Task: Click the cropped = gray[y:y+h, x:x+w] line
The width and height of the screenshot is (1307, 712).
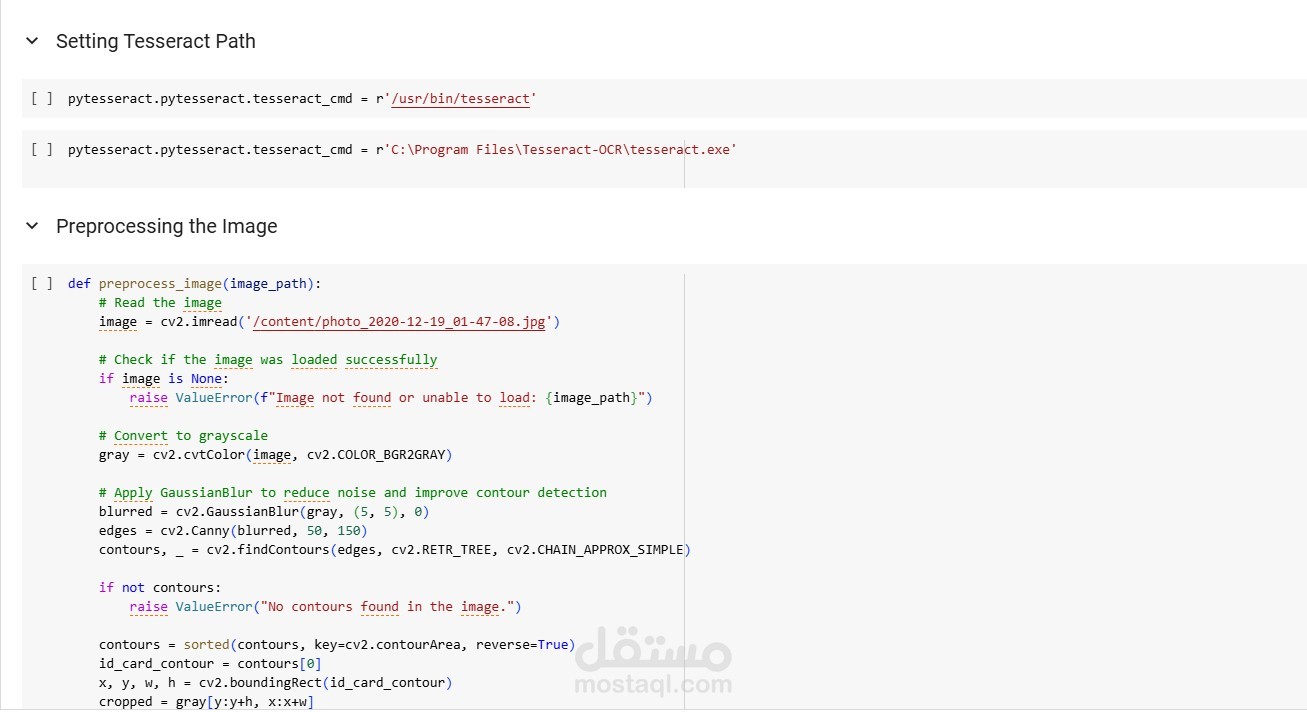Action: pyautogui.click(x=206, y=701)
